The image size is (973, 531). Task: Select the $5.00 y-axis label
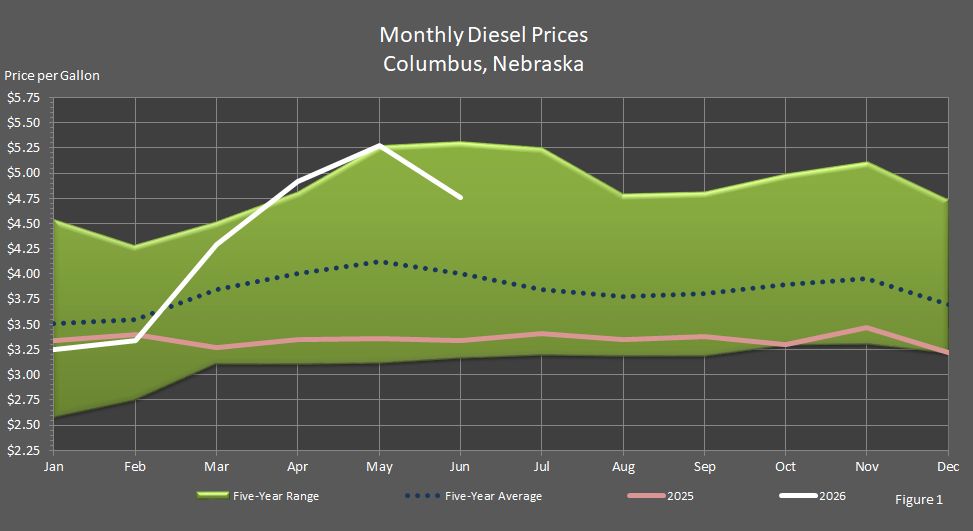pyautogui.click(x=24, y=173)
